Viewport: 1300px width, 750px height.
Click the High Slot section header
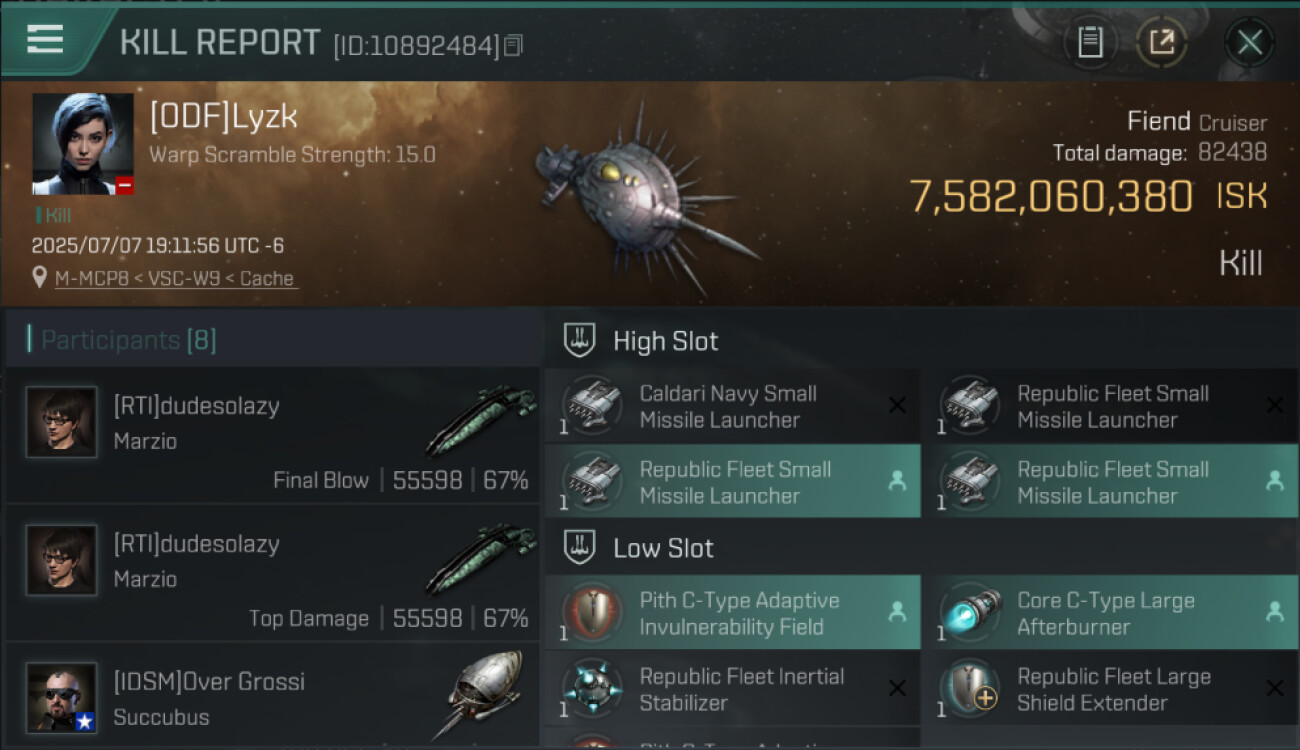pos(665,341)
